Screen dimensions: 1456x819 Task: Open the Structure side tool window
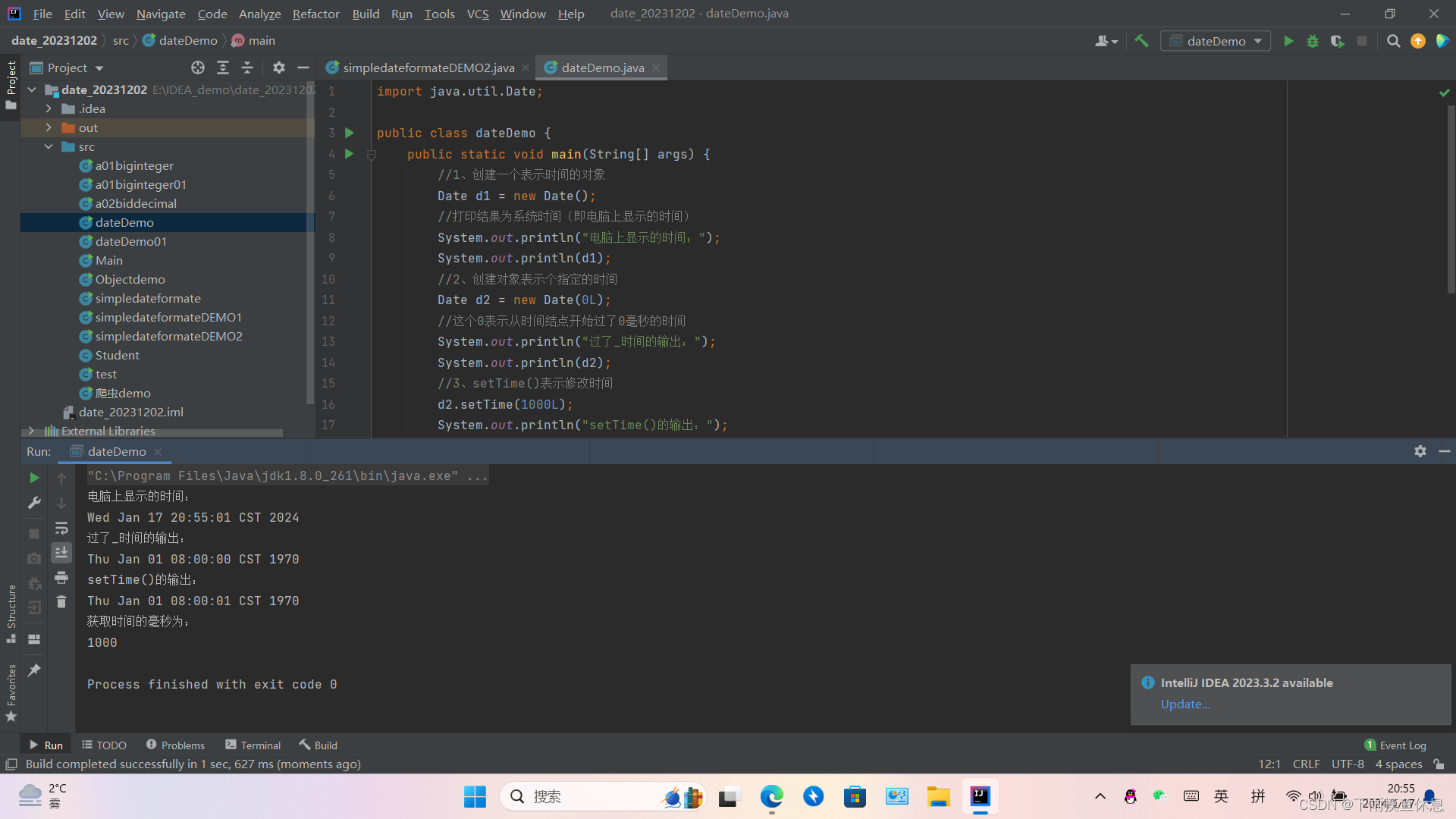(11, 613)
